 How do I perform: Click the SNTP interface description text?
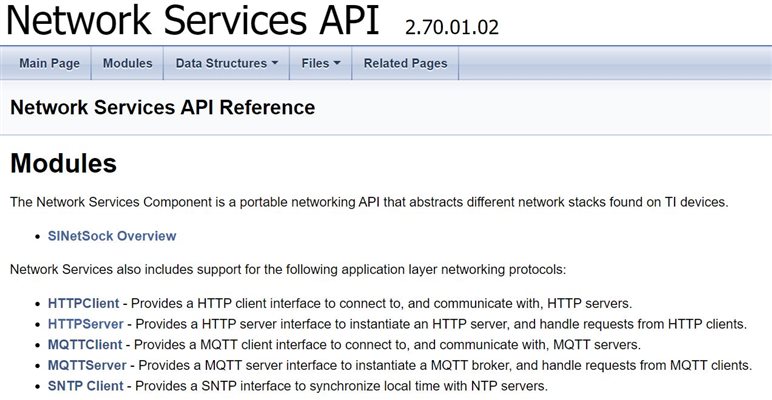[x=341, y=386]
